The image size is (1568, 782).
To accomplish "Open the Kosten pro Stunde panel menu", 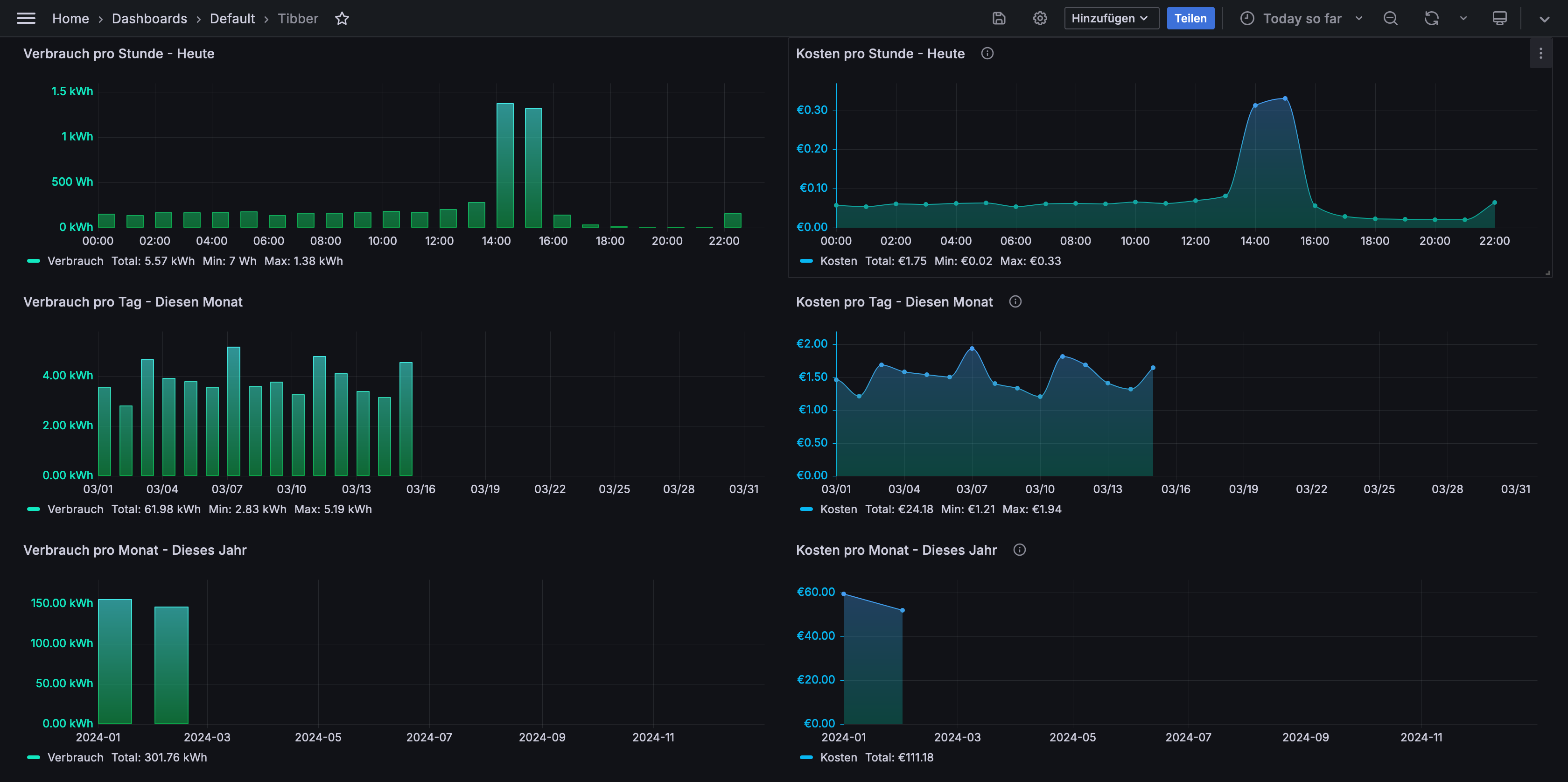I will click(x=1540, y=54).
